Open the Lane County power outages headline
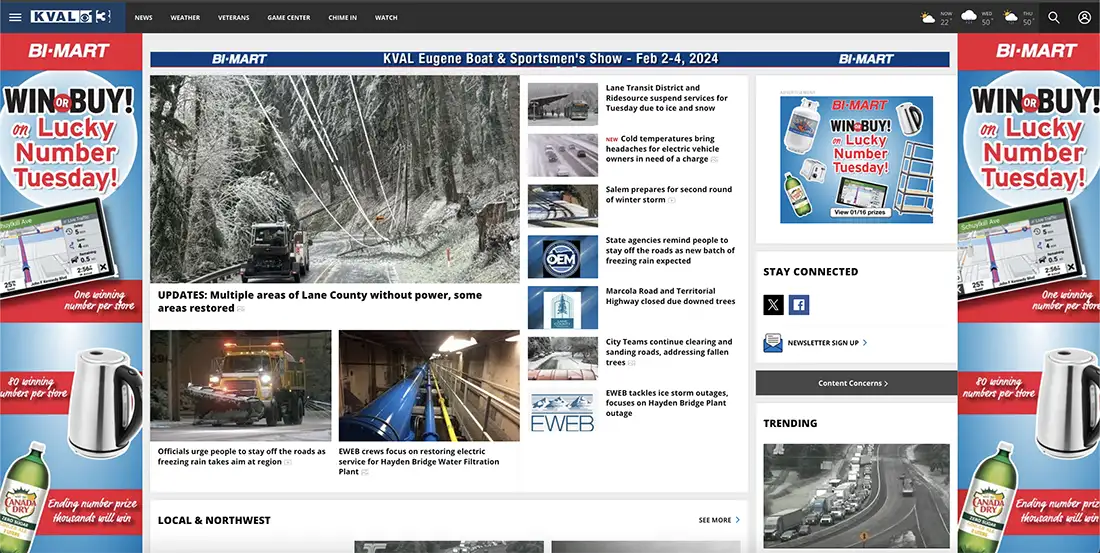1100x553 pixels. point(320,302)
